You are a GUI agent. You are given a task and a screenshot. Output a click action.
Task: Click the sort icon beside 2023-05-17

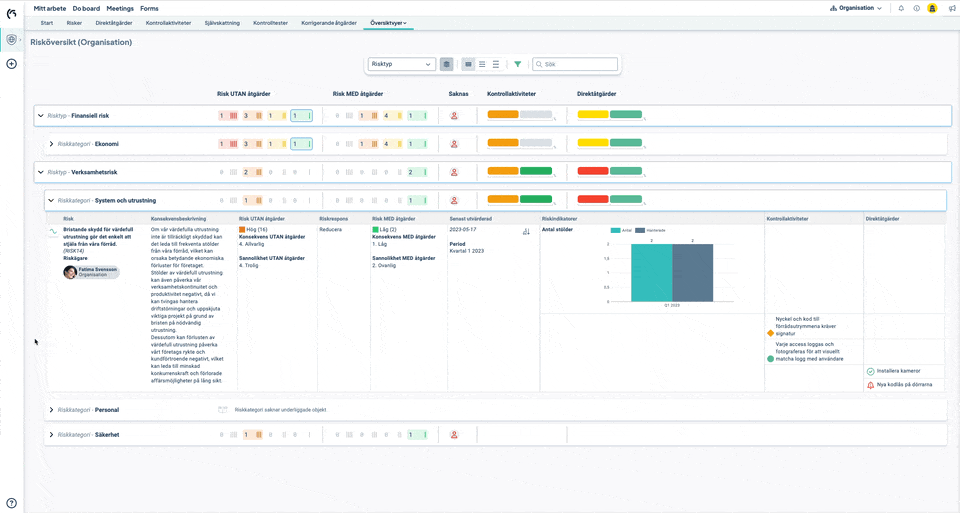point(526,231)
